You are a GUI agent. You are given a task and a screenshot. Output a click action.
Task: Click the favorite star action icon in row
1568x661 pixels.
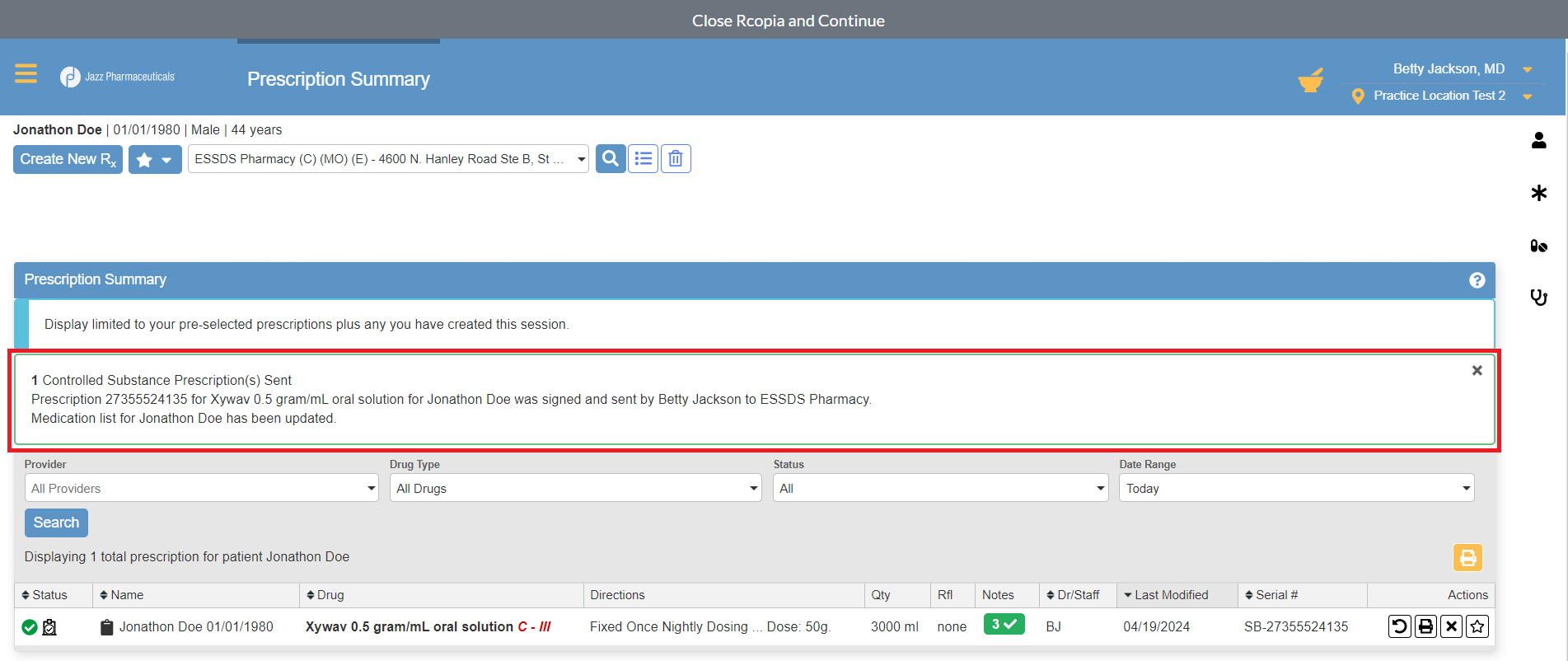1477,626
